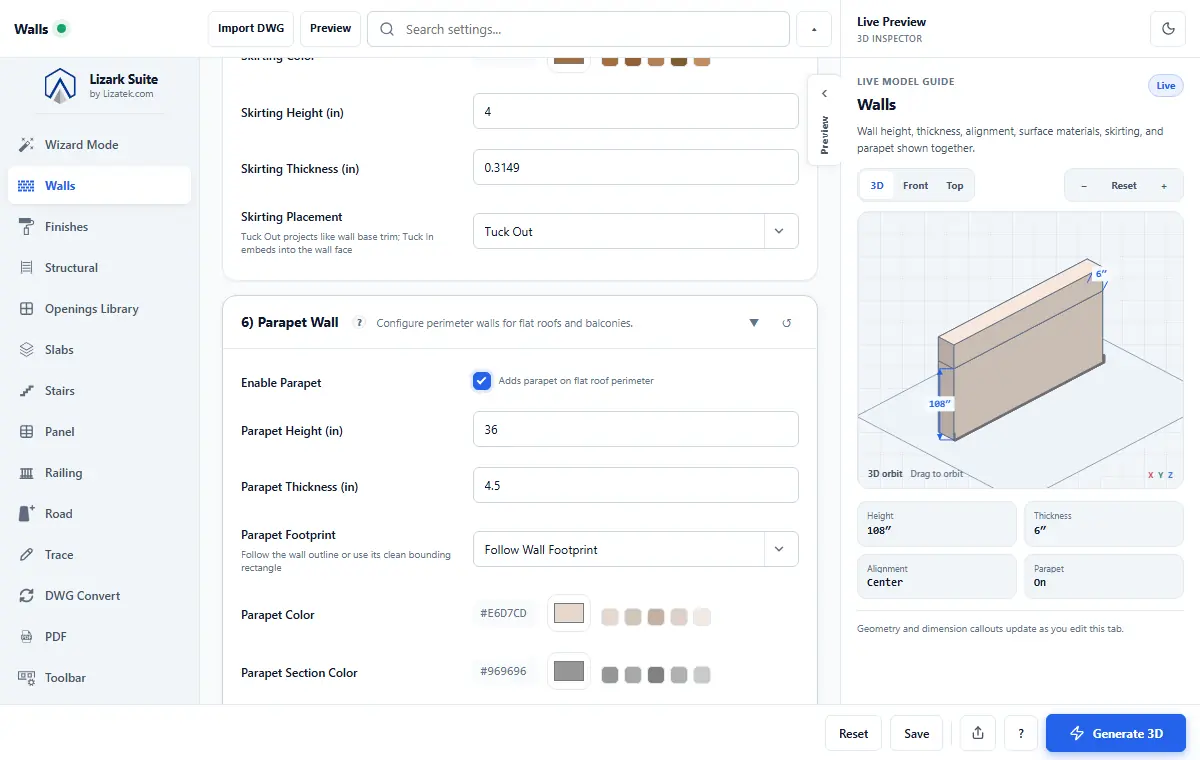Collapse the Parapet Wall section
This screenshot has height=760, width=1200.
tap(754, 323)
